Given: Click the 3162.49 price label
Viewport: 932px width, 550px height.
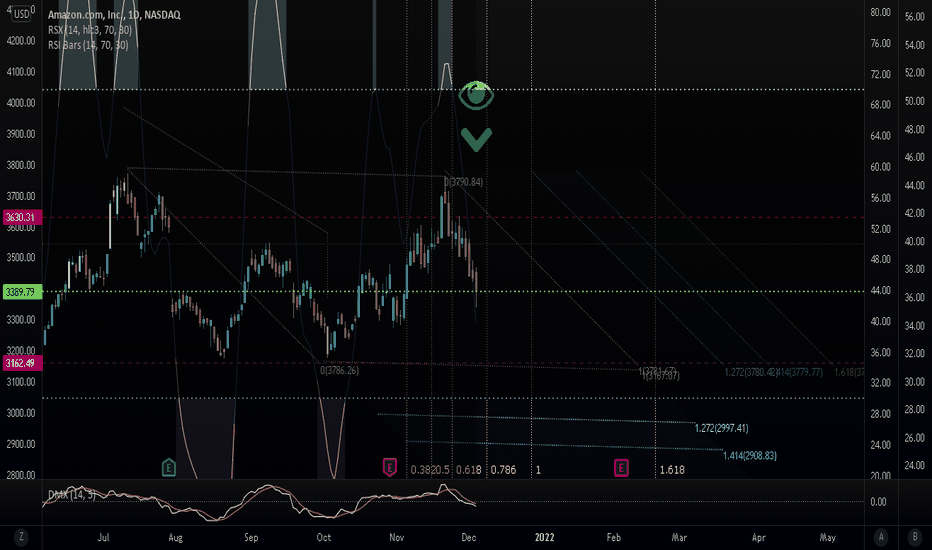Looking at the screenshot, I should [x=21, y=363].
